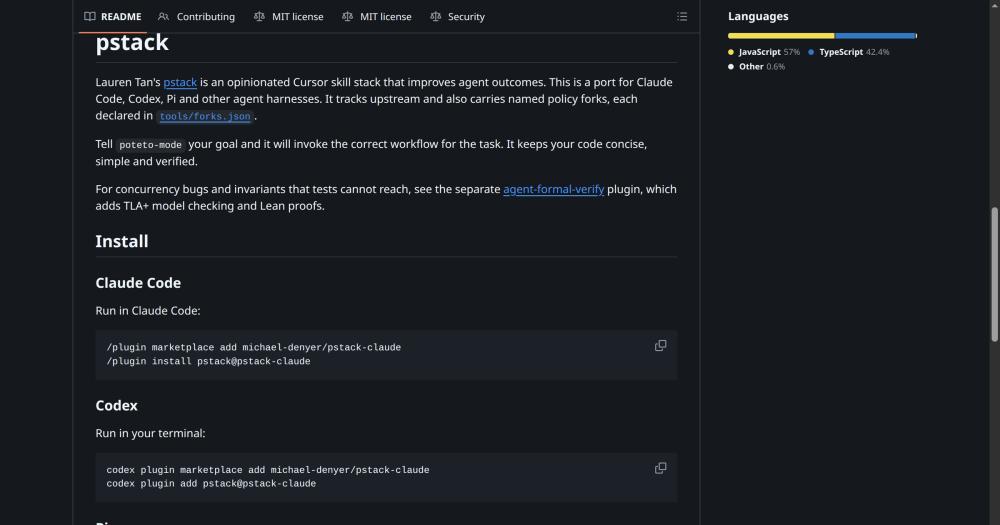The height and width of the screenshot is (525, 1000).
Task: Click the Languages sidebar heading
Action: point(758,17)
